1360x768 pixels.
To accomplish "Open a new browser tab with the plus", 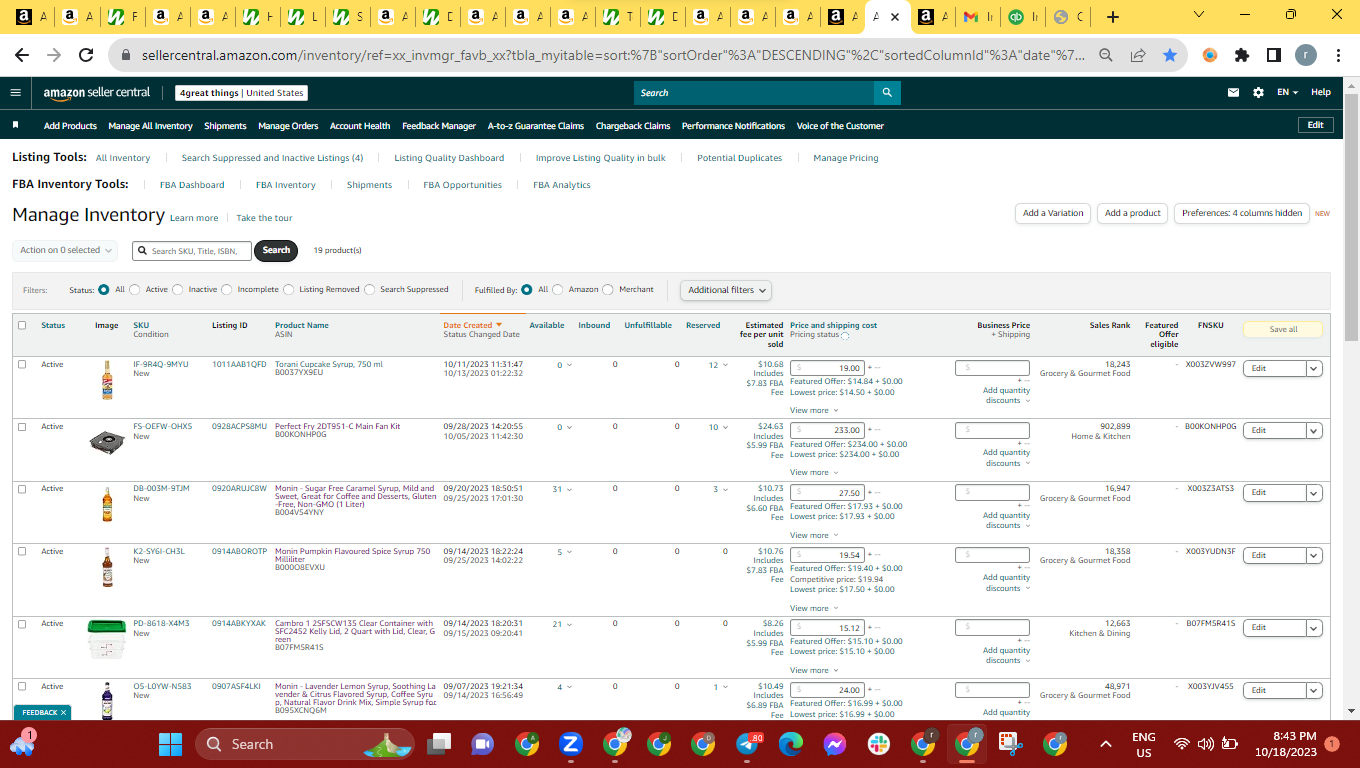I will [1113, 17].
